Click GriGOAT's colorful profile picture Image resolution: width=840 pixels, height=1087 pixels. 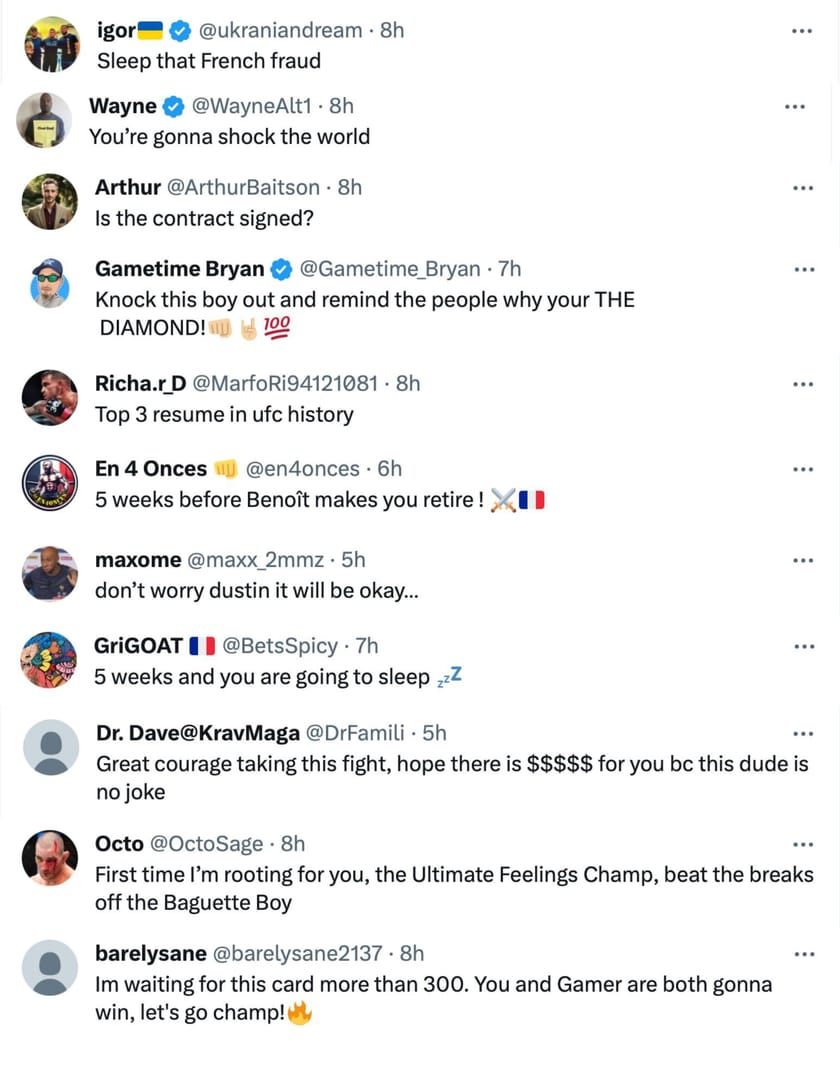click(x=49, y=659)
